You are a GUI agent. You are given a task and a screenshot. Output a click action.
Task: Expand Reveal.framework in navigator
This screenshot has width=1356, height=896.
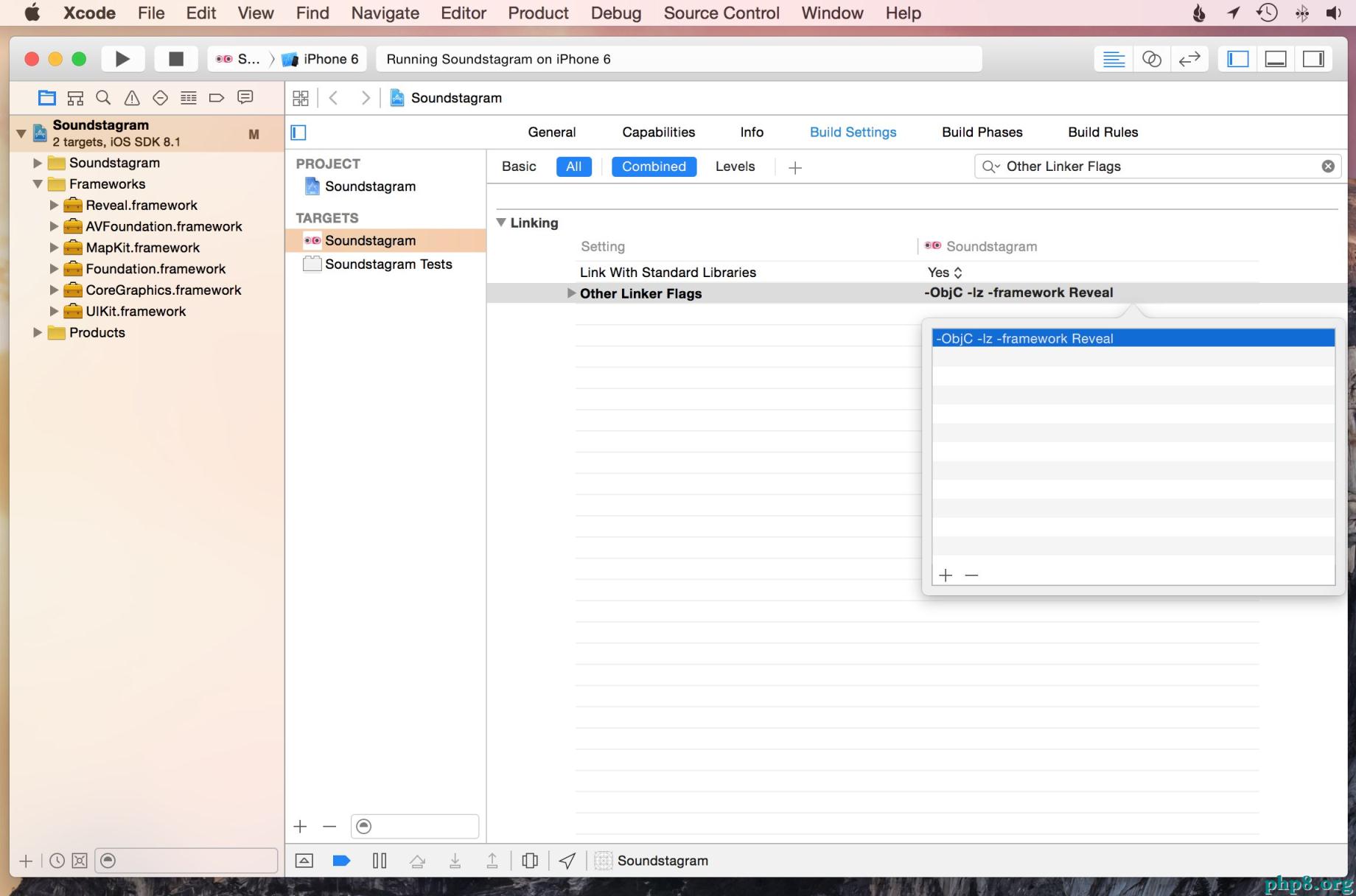pyautogui.click(x=54, y=206)
